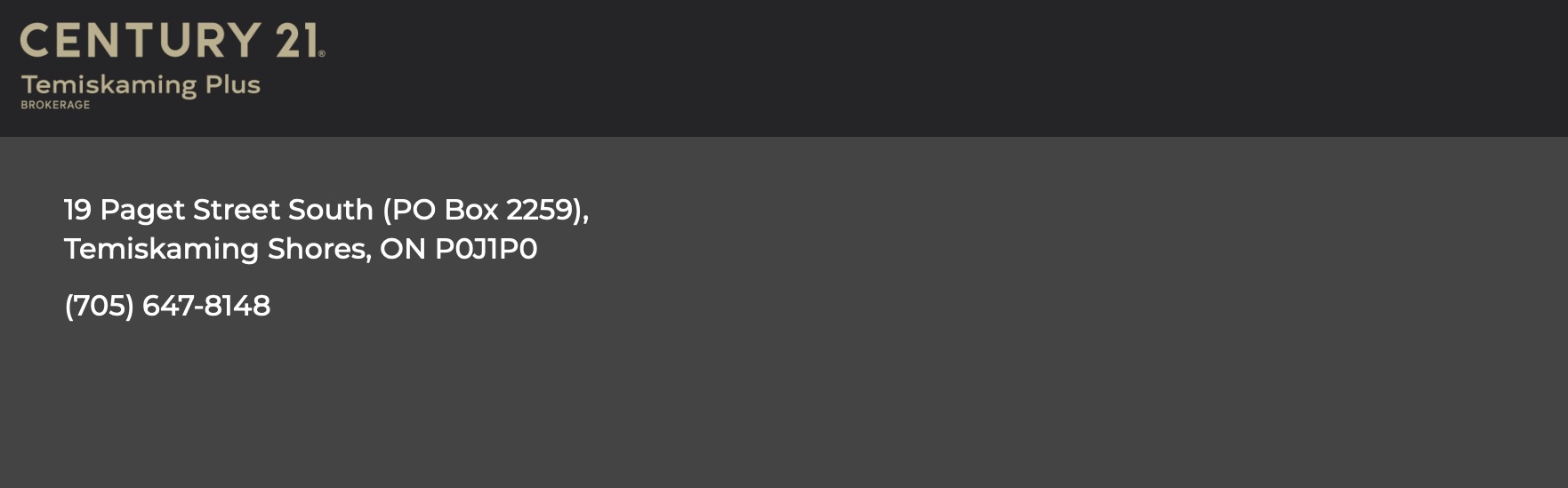The width and height of the screenshot is (1568, 488).
Task: Click the Temiskaming Plus brokerage name
Action: pos(141,85)
